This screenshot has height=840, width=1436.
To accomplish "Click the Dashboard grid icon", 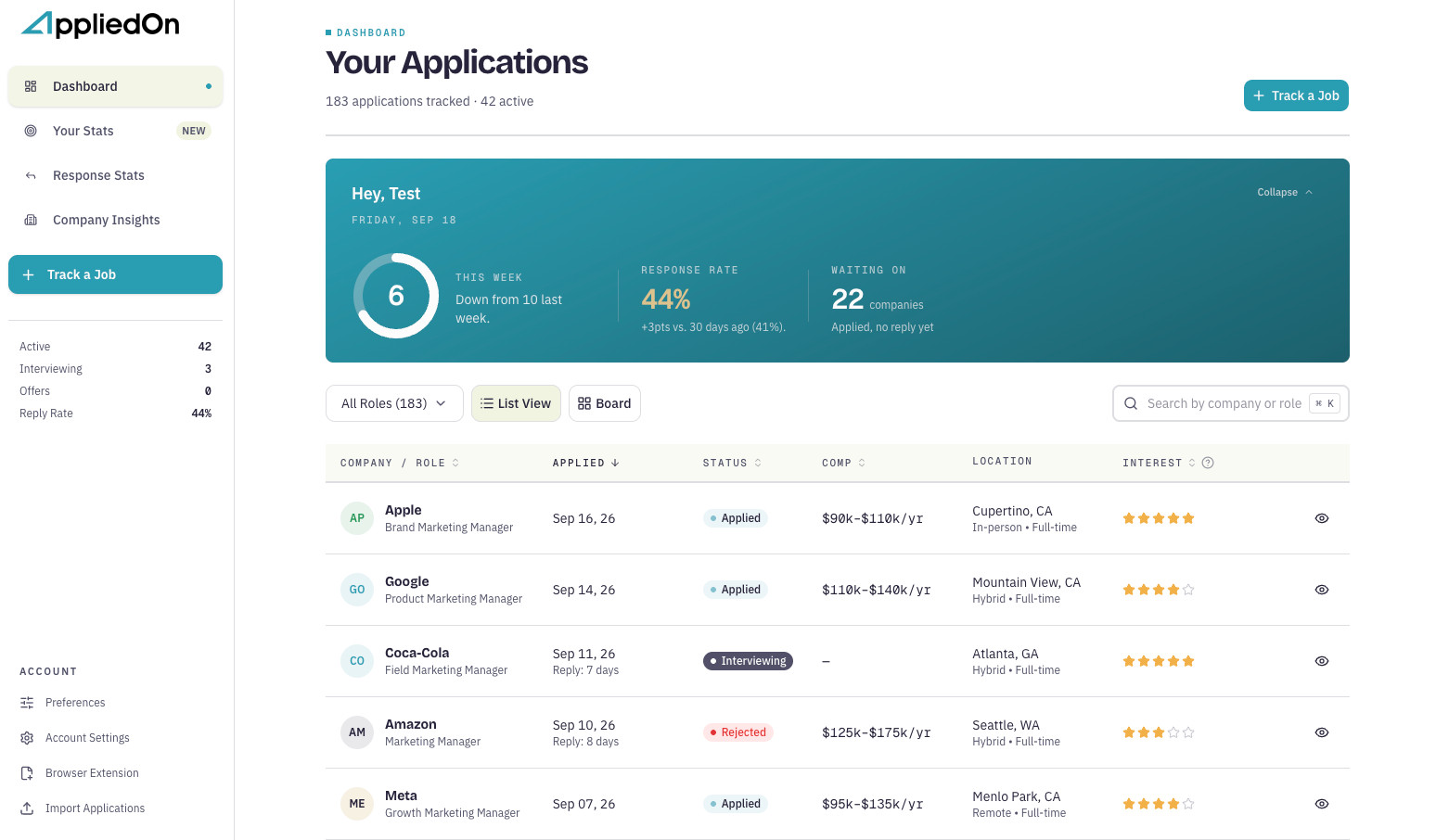I will [31, 86].
